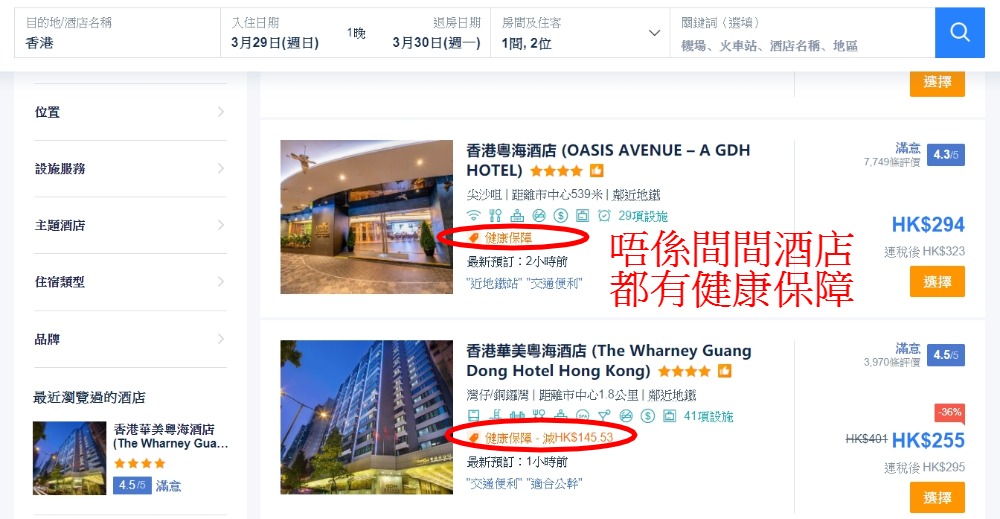The width and height of the screenshot is (1000, 519).
Task: Click the thumbs-up badge beside Oasis Avenue stars
Action: pyautogui.click(x=596, y=171)
